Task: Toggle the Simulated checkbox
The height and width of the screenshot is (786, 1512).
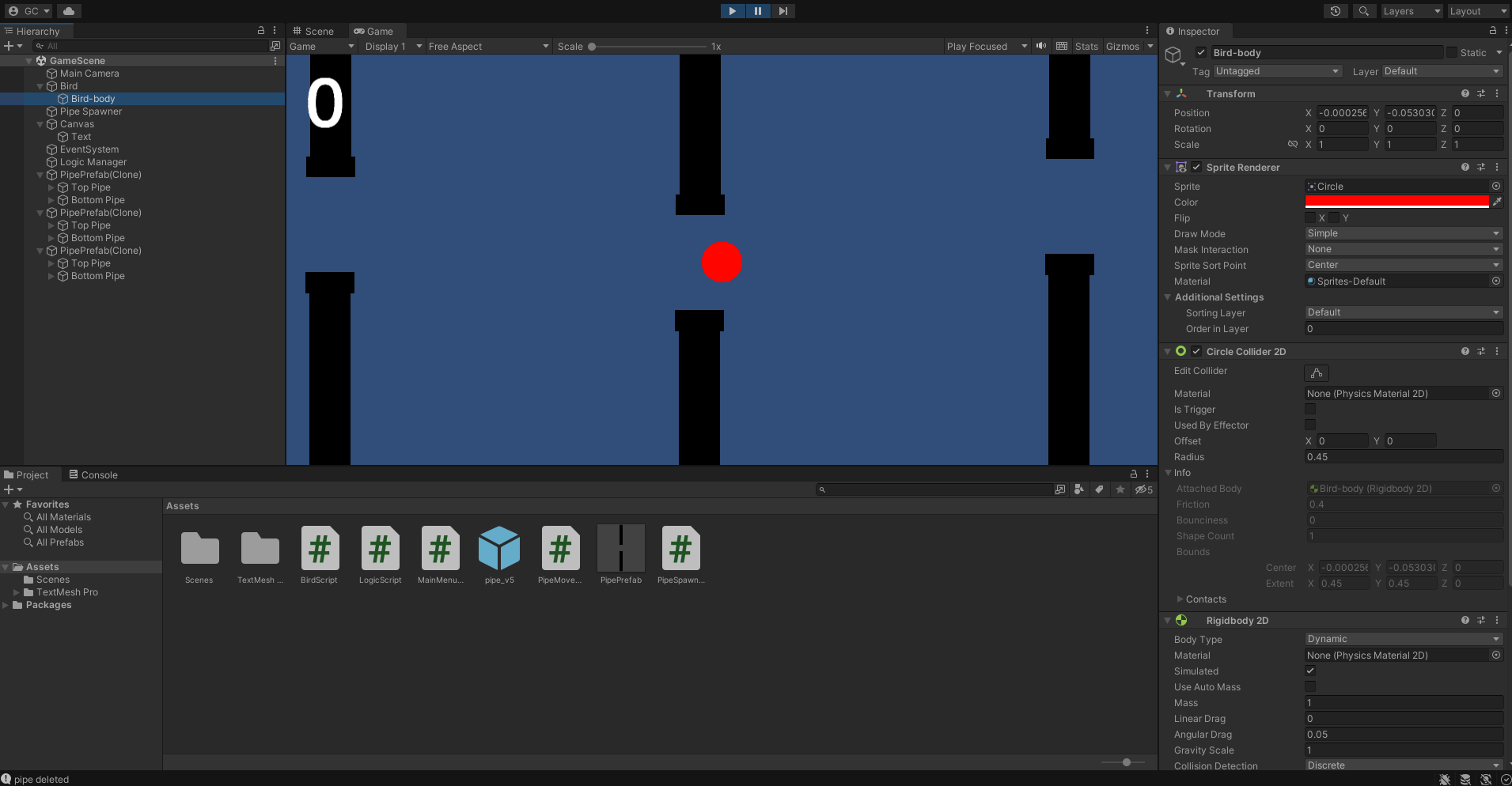Action: coord(1310,671)
